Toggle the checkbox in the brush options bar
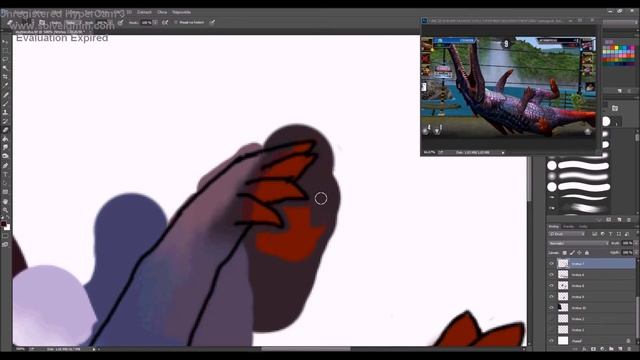Viewport: 640px width, 360px height. click(x=176, y=22)
